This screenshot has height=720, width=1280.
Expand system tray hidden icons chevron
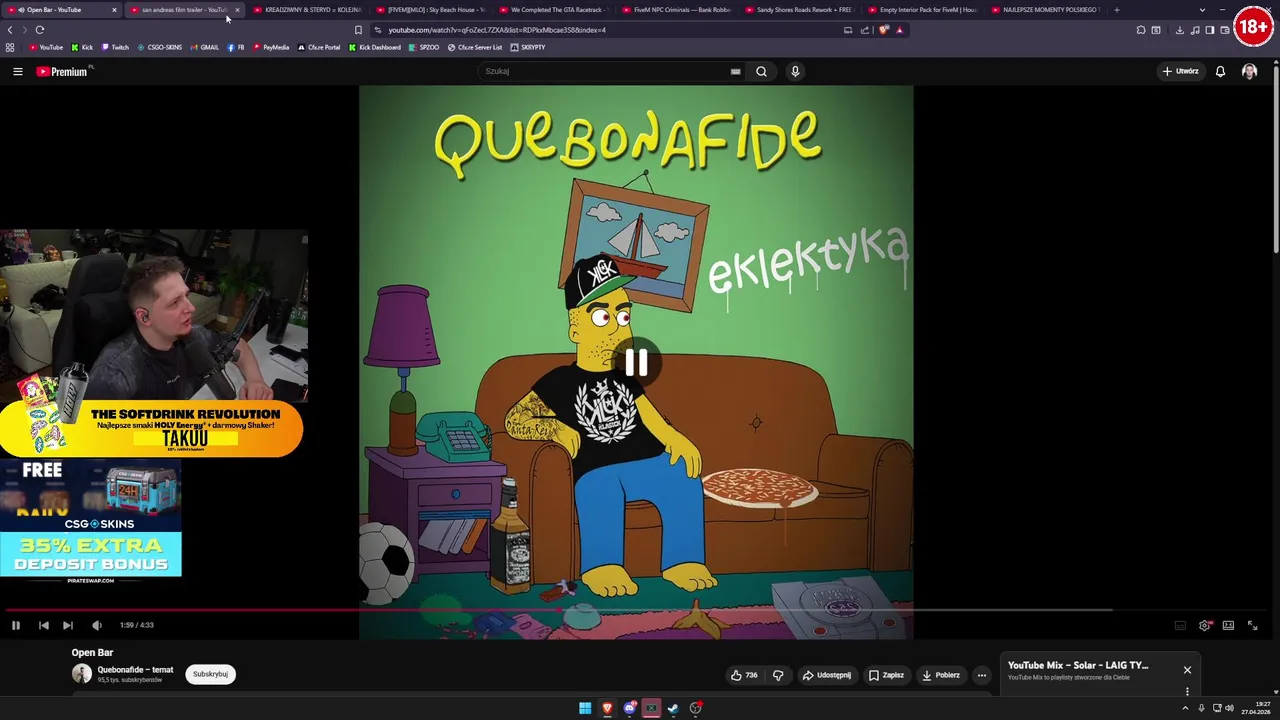1186,708
